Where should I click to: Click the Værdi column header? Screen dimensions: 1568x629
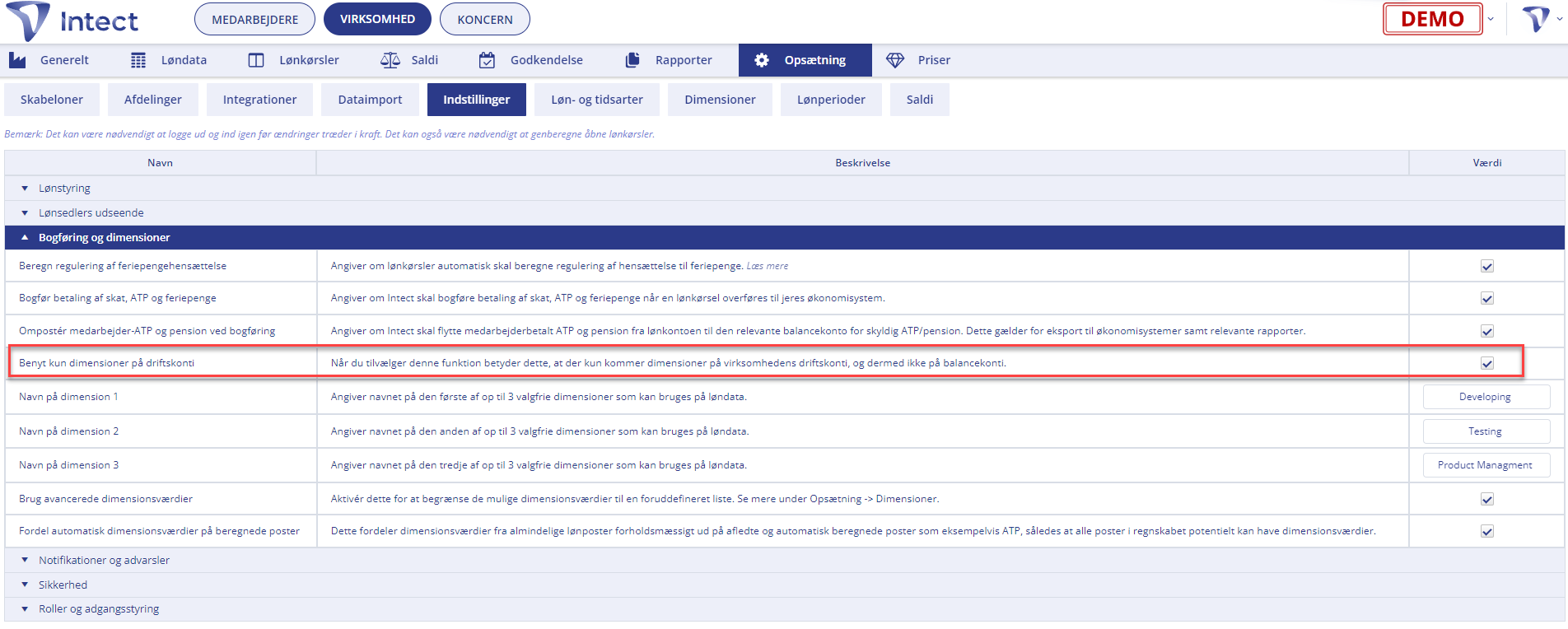coord(1487,163)
